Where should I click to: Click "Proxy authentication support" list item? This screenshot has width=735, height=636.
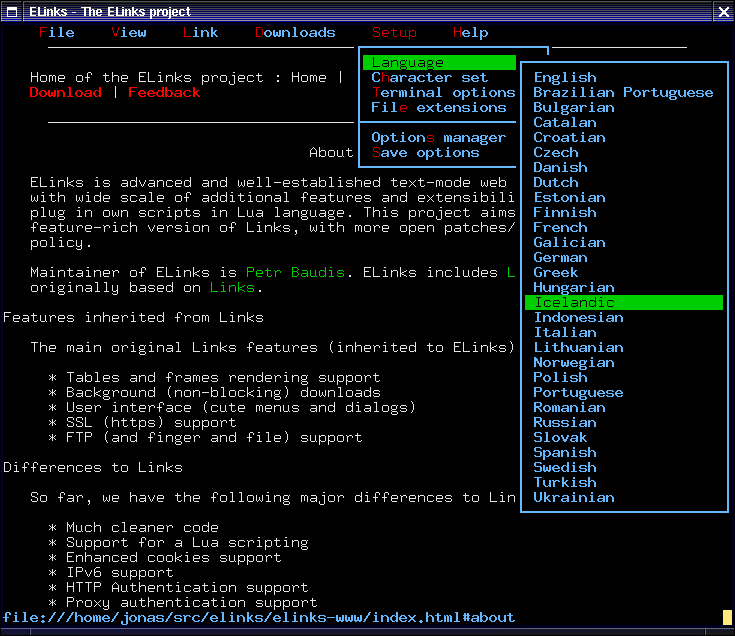point(191,602)
